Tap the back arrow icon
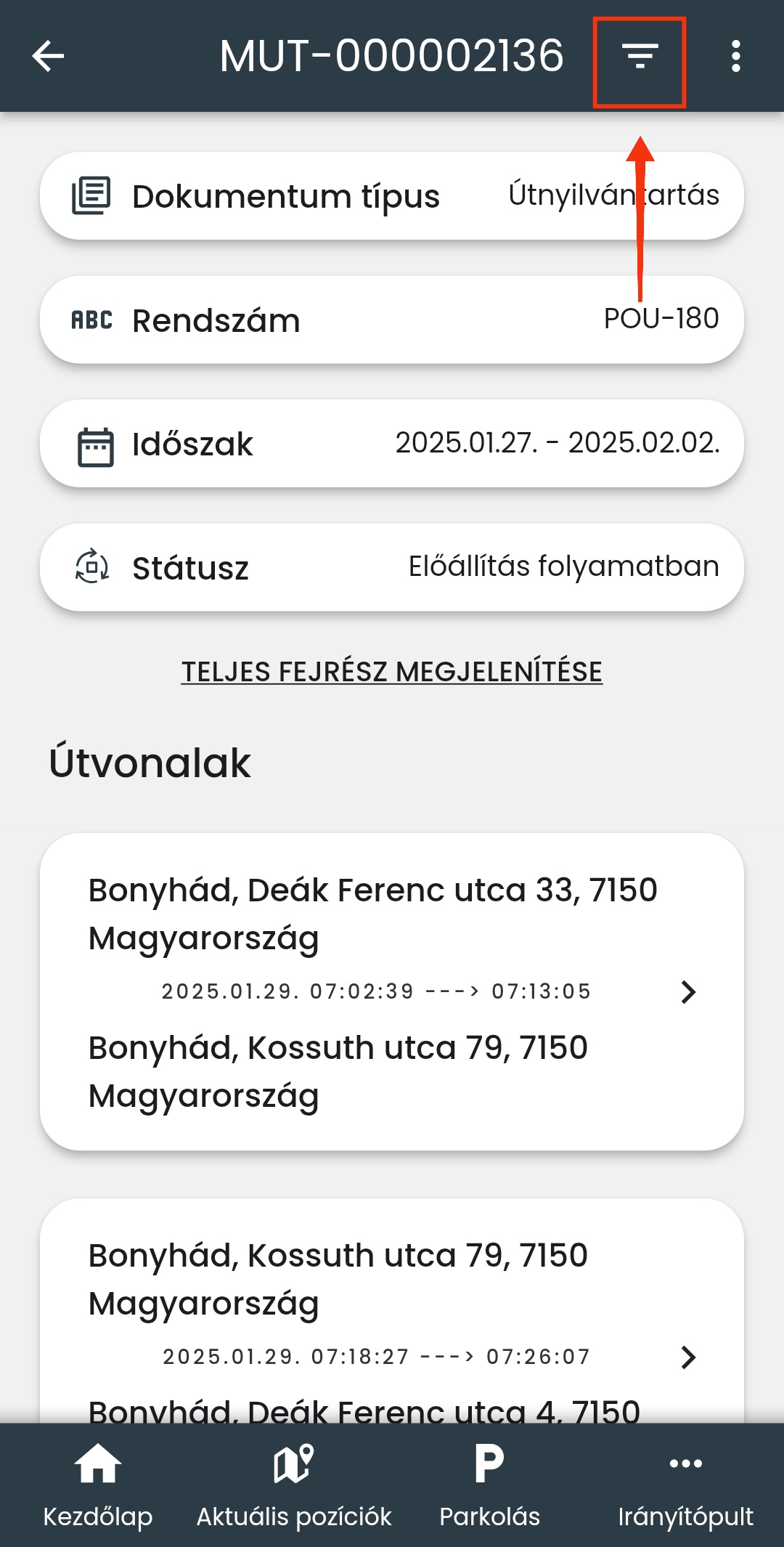 coord(49,56)
